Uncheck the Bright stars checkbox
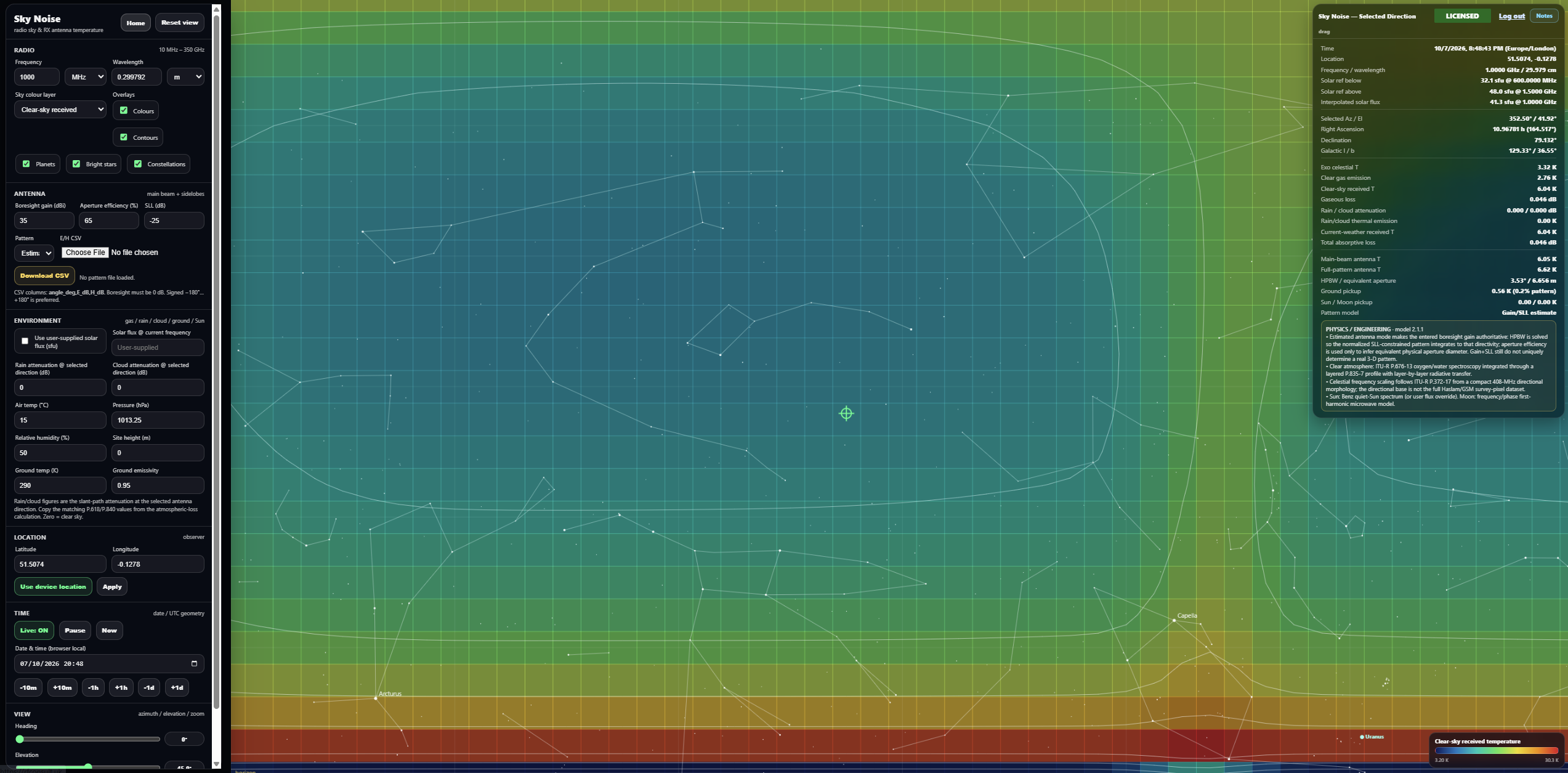Image resolution: width=1568 pixels, height=773 pixels. point(76,164)
